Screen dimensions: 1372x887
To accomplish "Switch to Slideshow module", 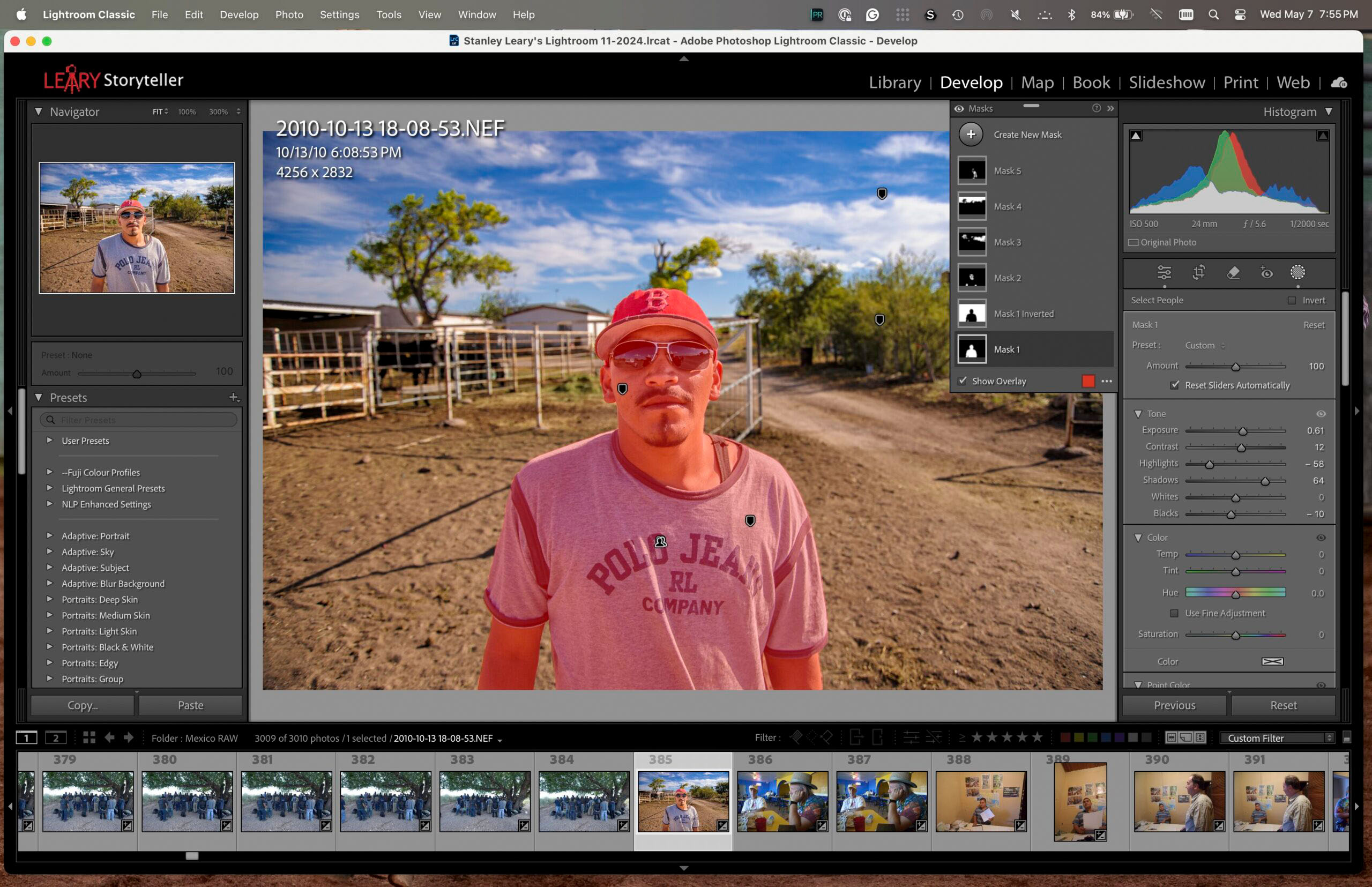I will 1167,83.
